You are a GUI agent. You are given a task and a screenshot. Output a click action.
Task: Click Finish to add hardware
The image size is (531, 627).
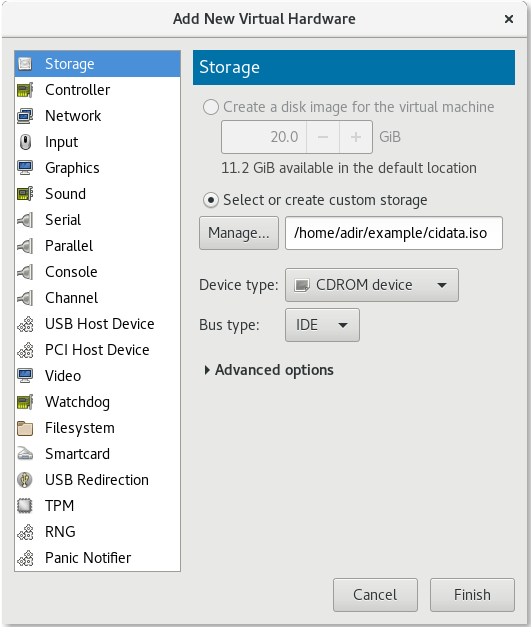[472, 595]
